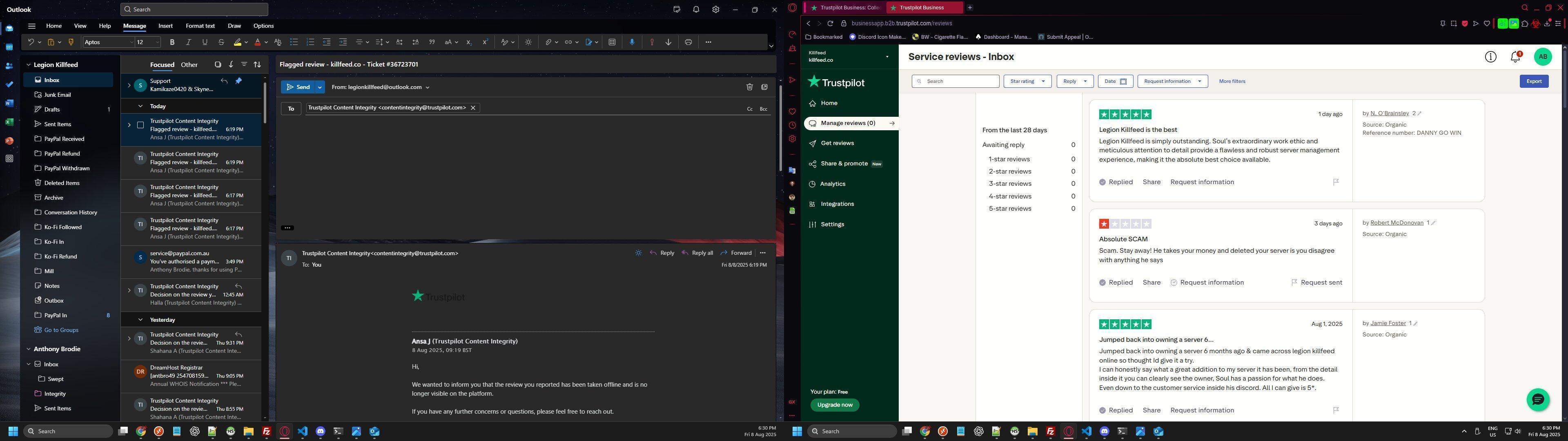The height and width of the screenshot is (441, 1568).
Task: Send the reply email
Action: coord(298,87)
